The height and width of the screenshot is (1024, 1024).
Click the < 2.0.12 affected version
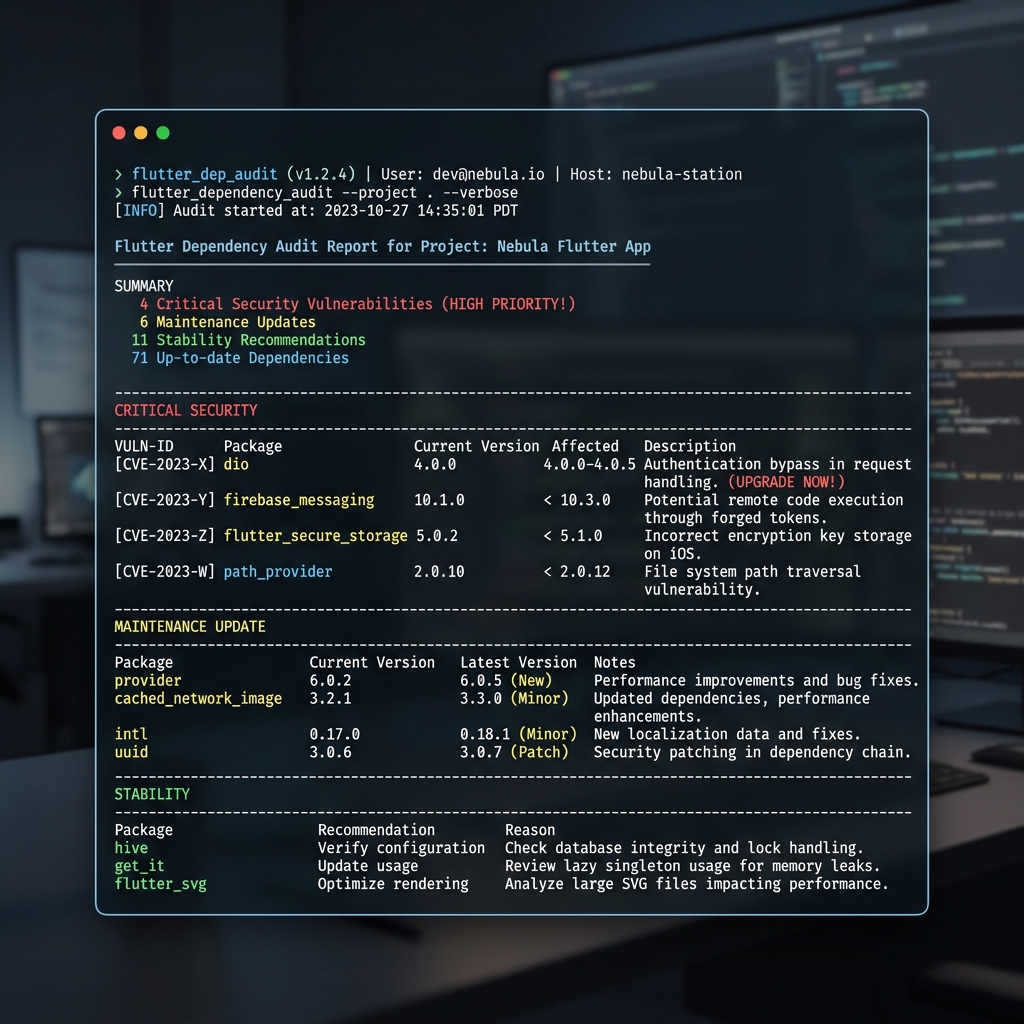coord(577,572)
